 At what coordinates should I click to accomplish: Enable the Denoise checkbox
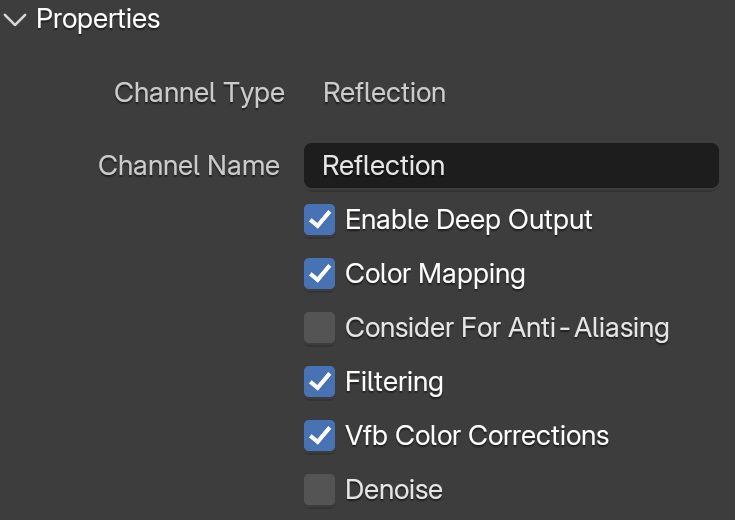[x=319, y=490]
